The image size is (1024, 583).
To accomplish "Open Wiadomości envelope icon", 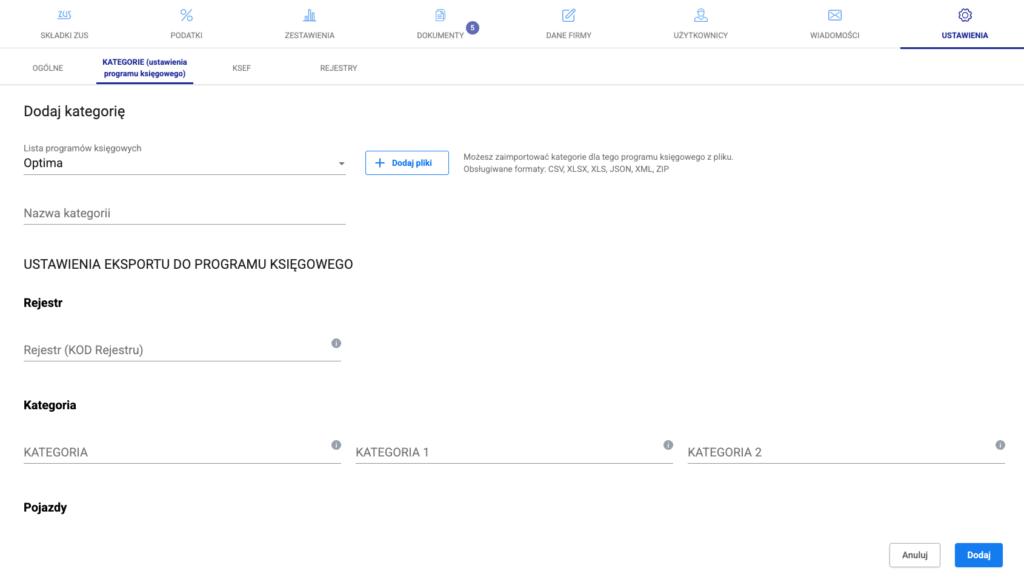I will [x=834, y=15].
